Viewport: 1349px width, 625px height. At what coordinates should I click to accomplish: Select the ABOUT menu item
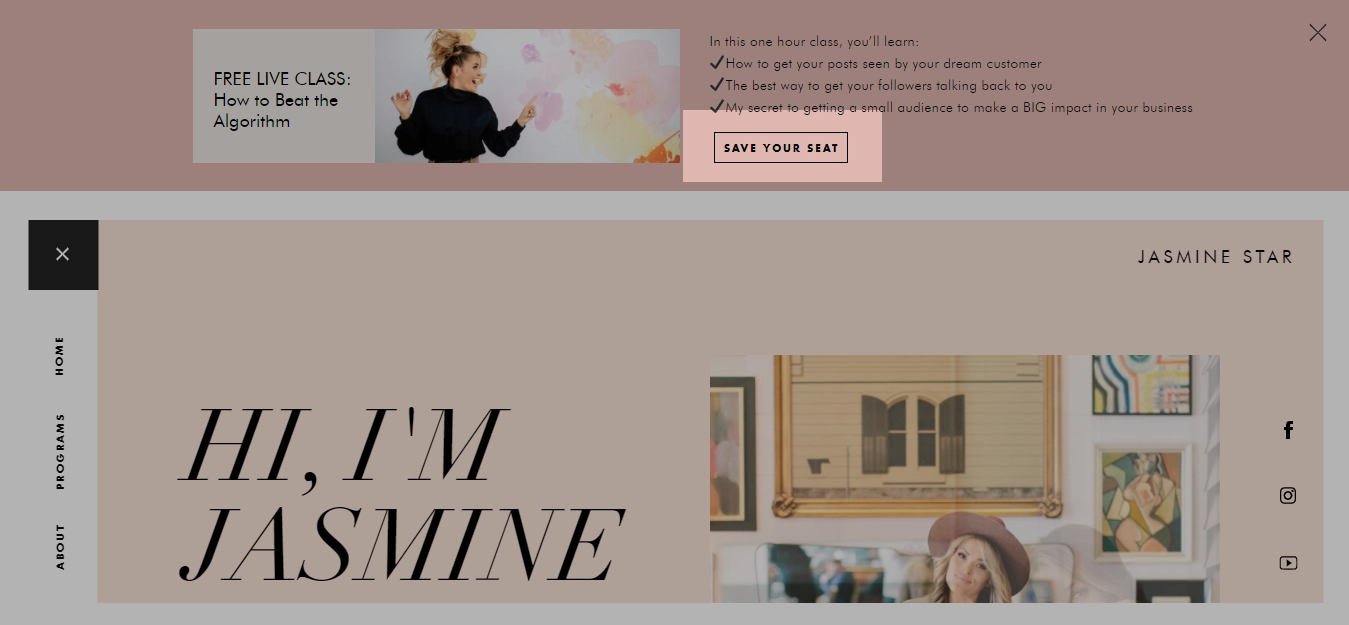tap(59, 547)
